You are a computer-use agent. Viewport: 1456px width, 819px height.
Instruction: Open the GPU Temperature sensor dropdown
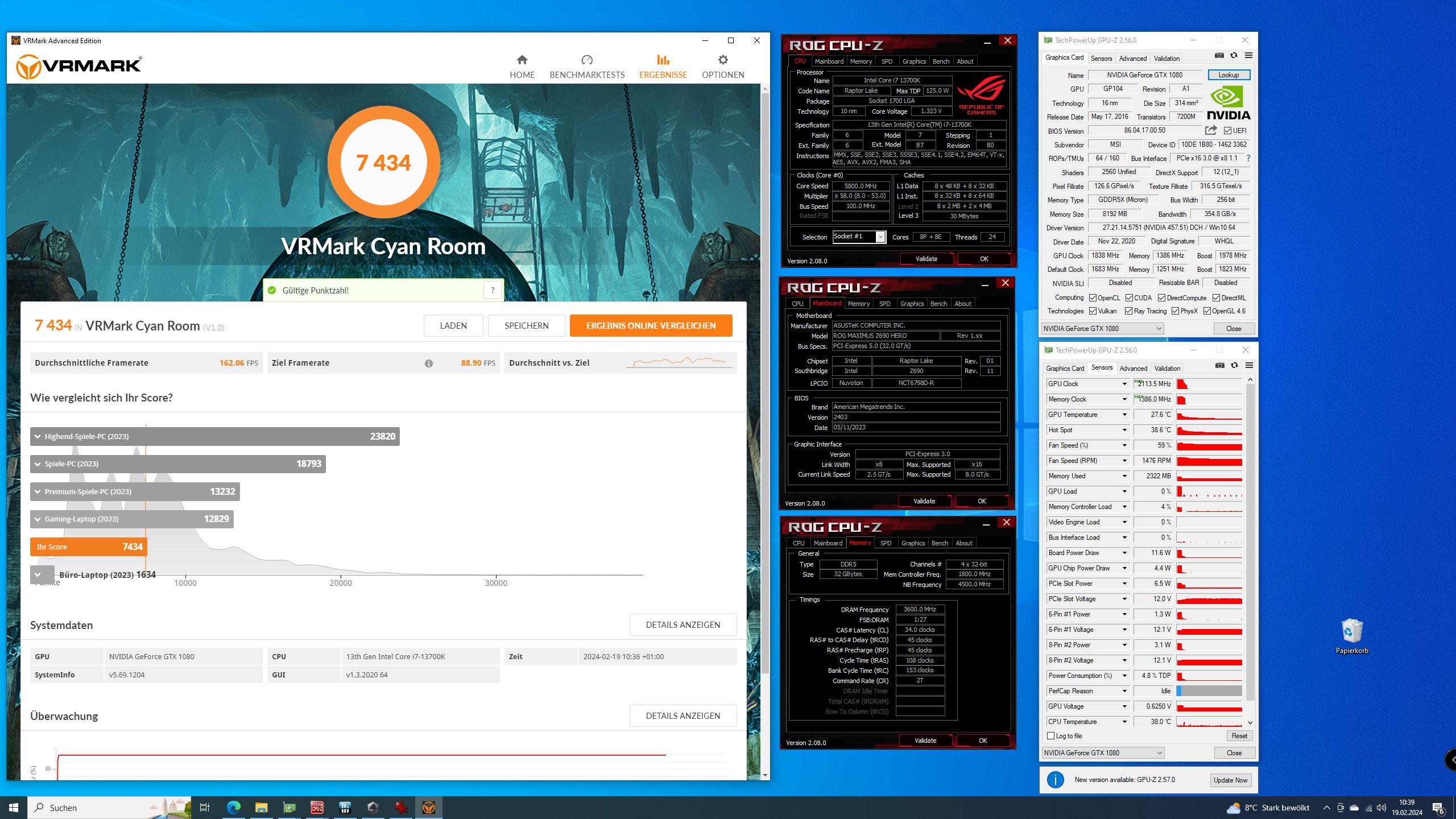tap(1124, 415)
